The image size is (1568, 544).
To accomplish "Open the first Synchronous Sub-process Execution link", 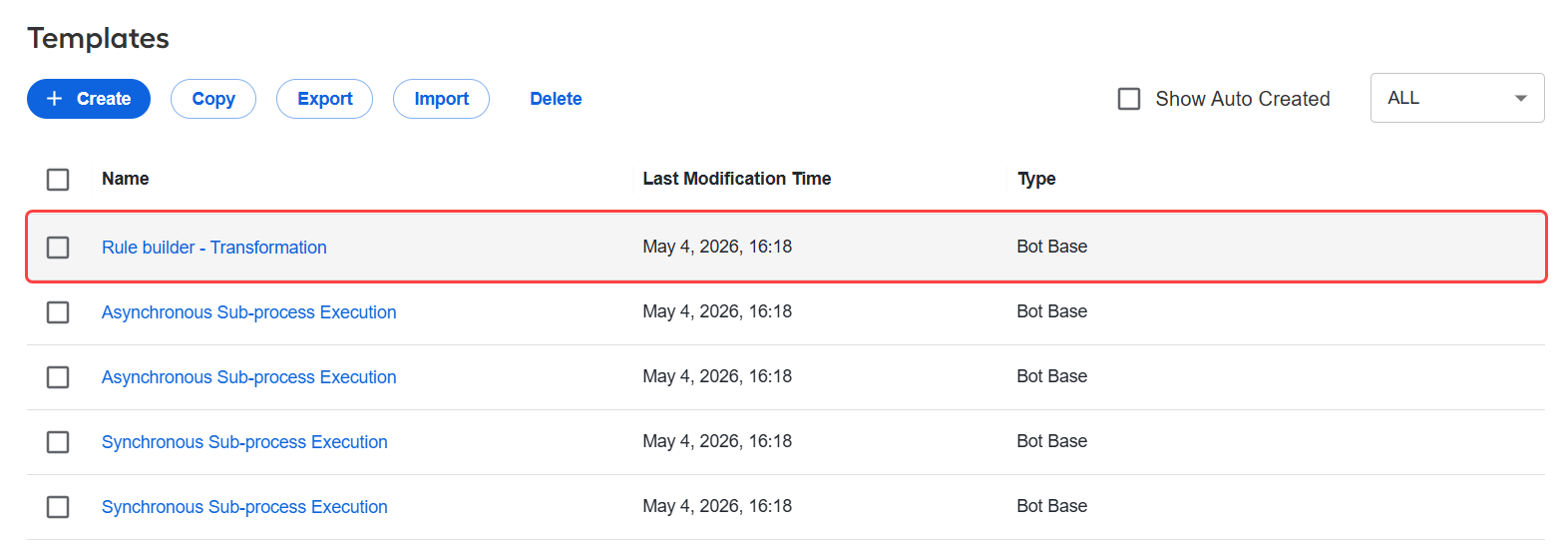I will tap(244, 442).
